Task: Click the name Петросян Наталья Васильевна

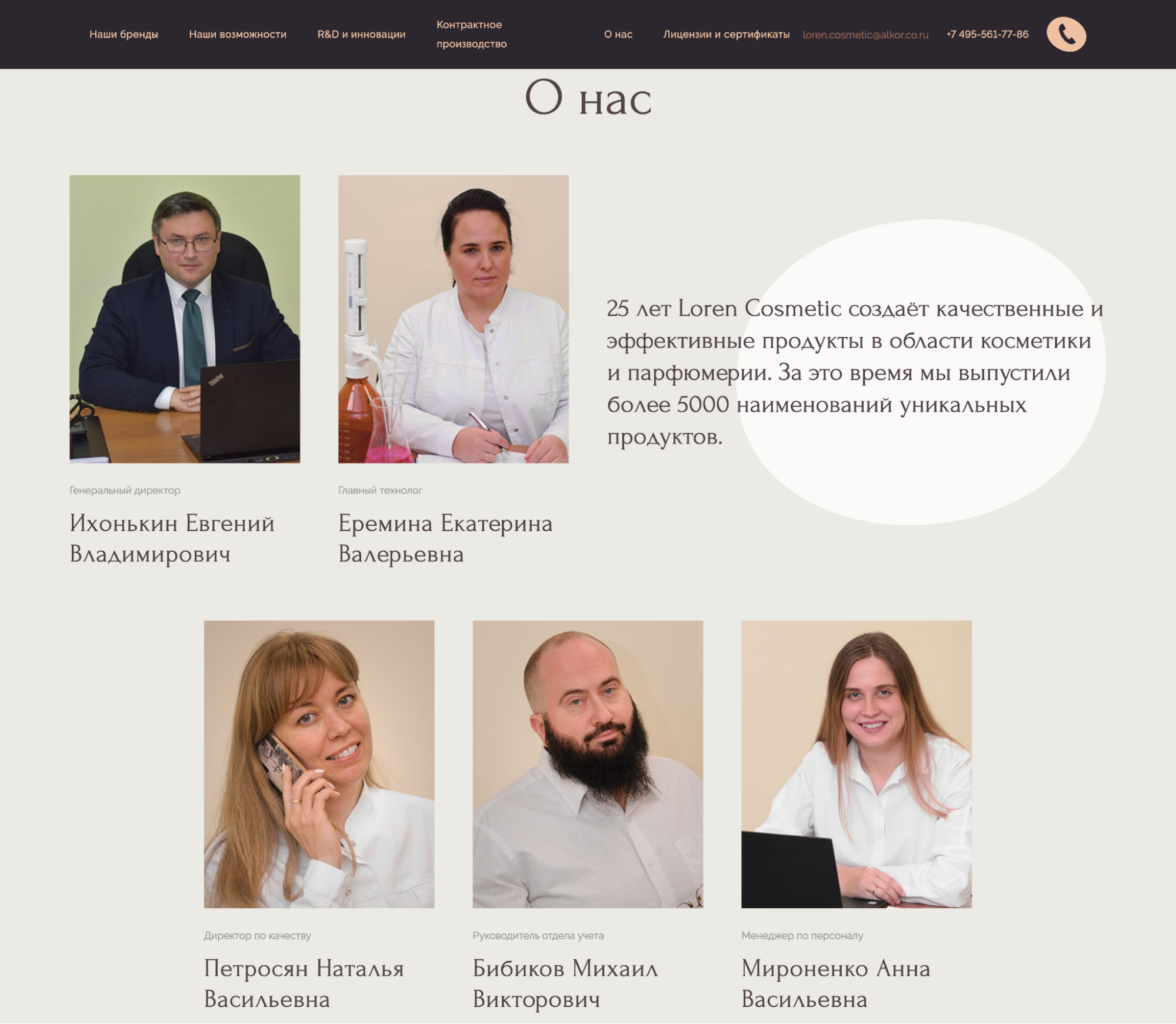Action: (x=304, y=983)
